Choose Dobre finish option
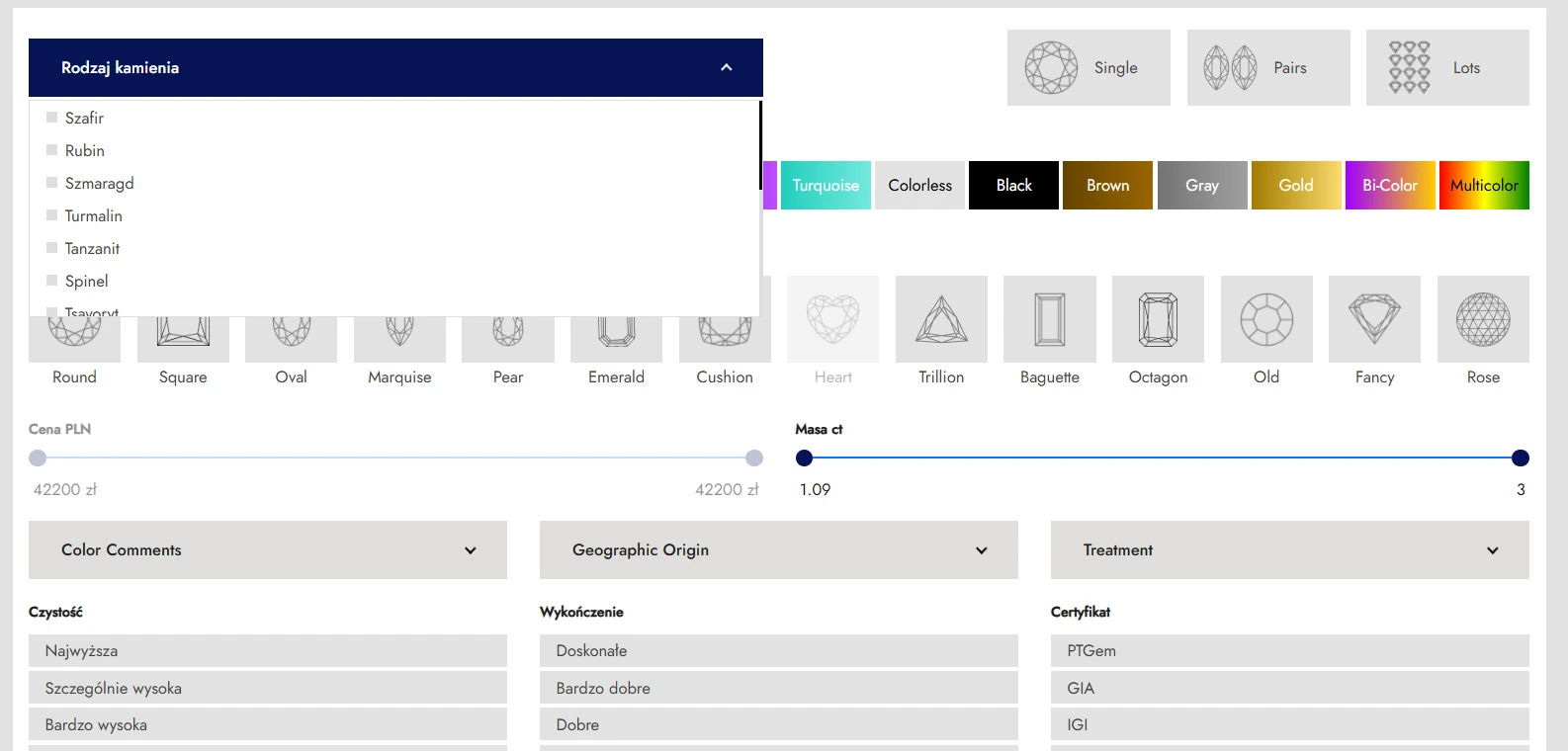This screenshot has width=1568, height=751. [x=779, y=724]
